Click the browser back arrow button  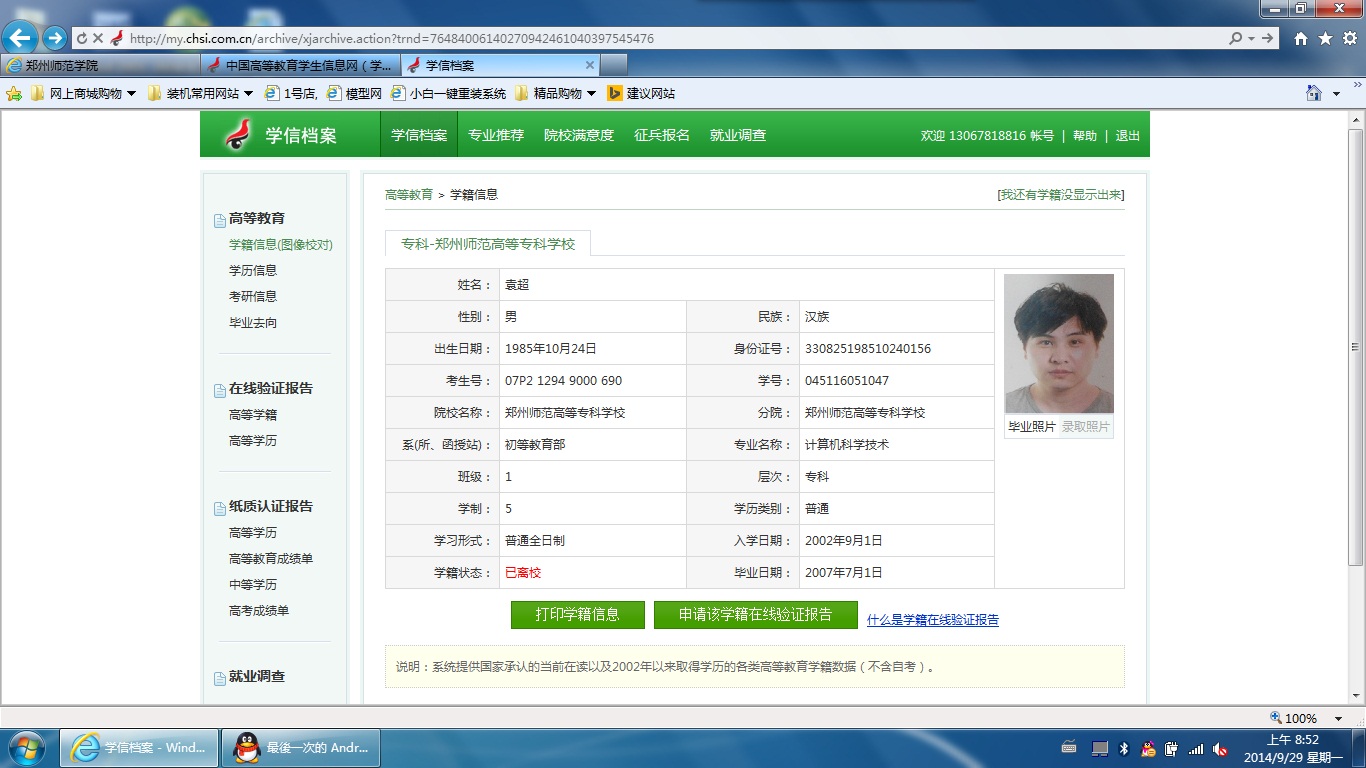(20, 39)
